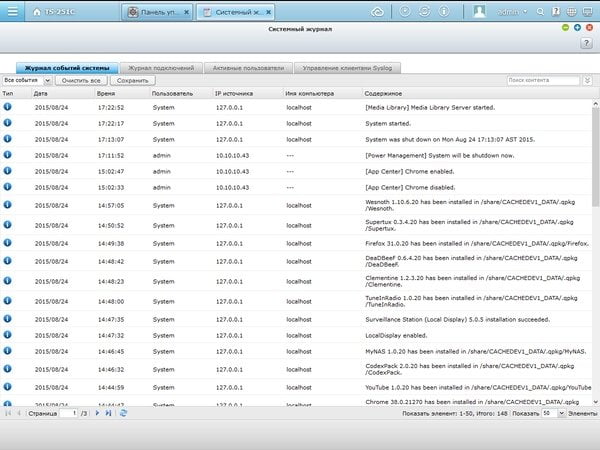
Task: Open the cloud service icon
Action: 377,12
